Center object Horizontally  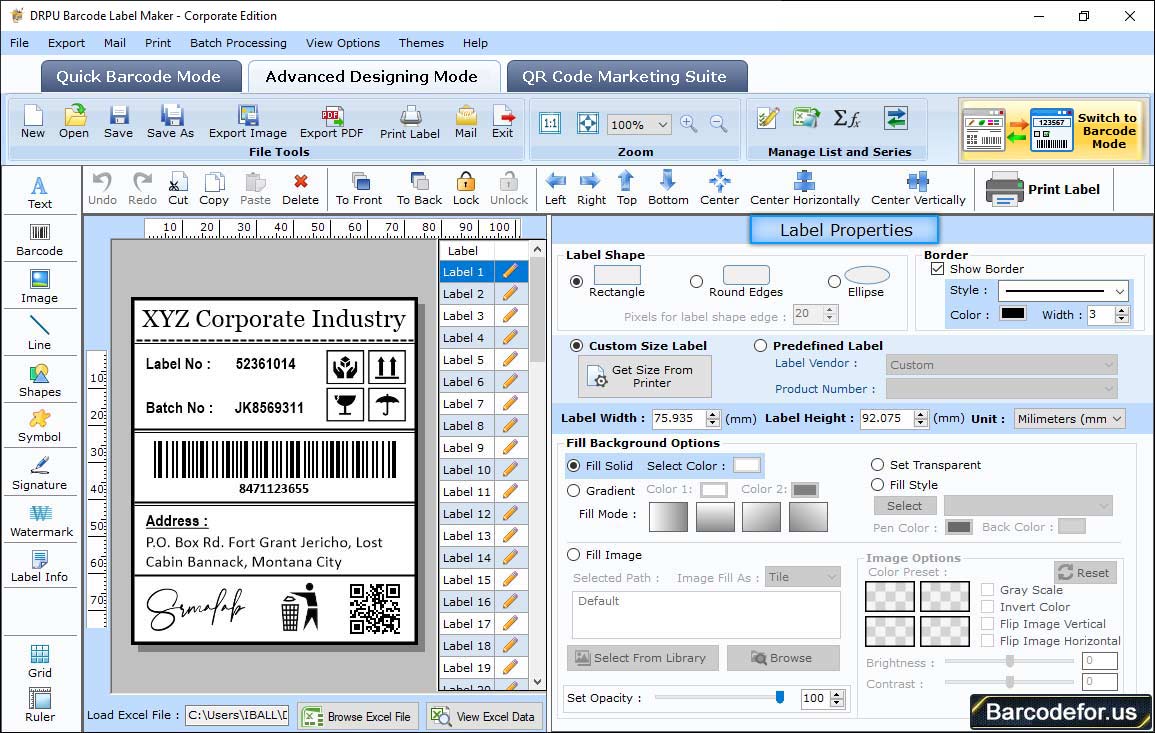[804, 189]
